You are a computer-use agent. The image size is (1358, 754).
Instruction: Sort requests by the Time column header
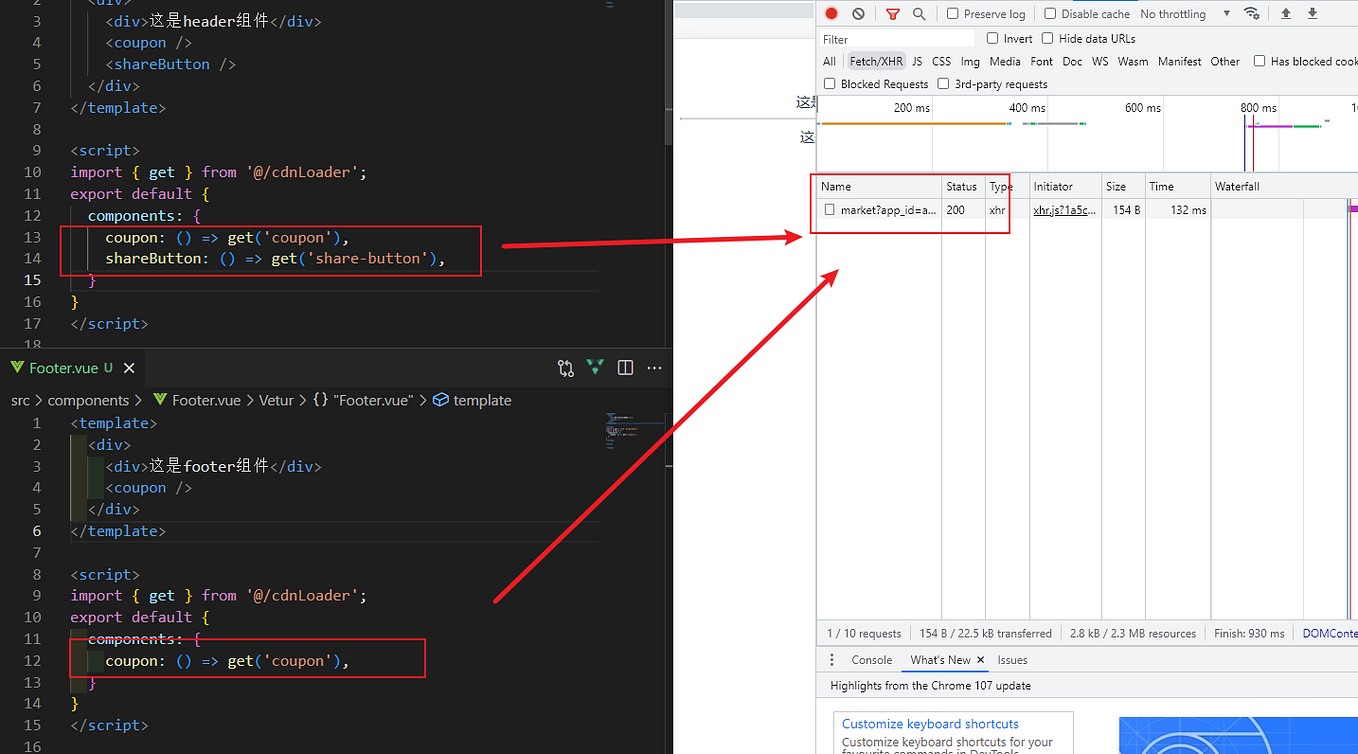[1177, 187]
